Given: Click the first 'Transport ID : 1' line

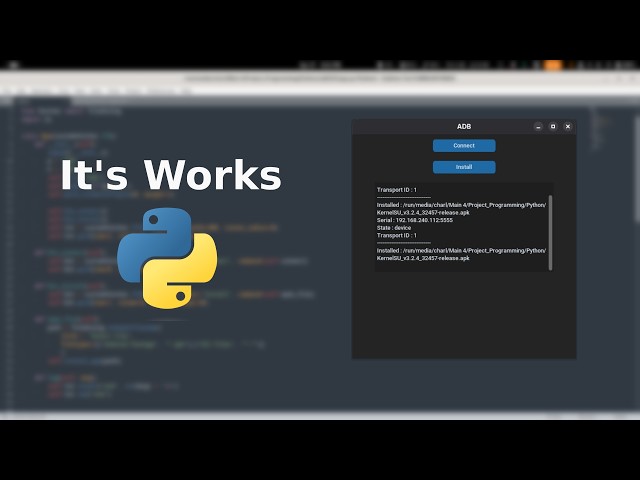Looking at the screenshot, I should [397, 190].
